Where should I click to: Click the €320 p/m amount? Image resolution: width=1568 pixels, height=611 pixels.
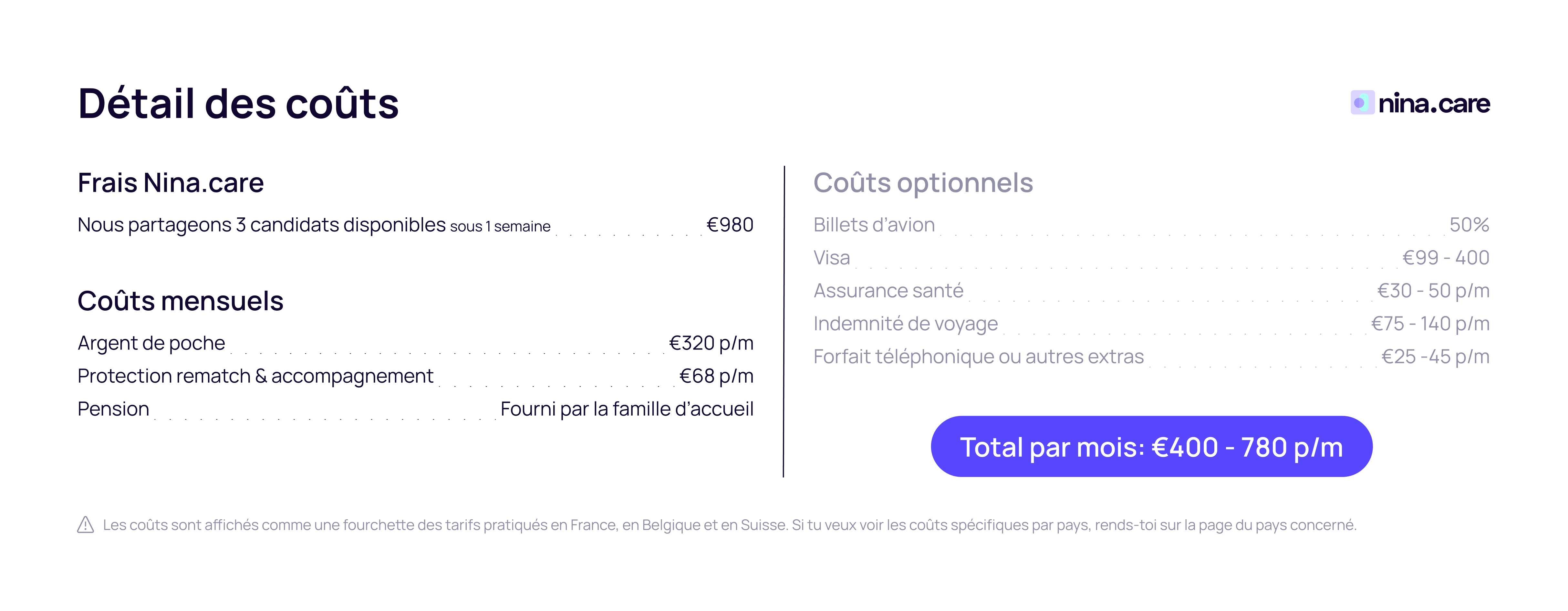[x=710, y=343]
